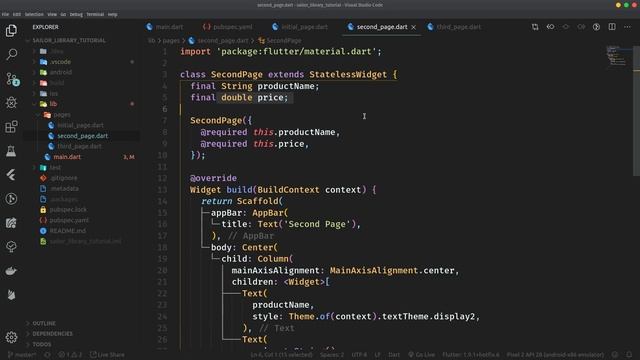Open the Terminal menu
This screenshot has width=640, height=360.
tap(95, 14)
